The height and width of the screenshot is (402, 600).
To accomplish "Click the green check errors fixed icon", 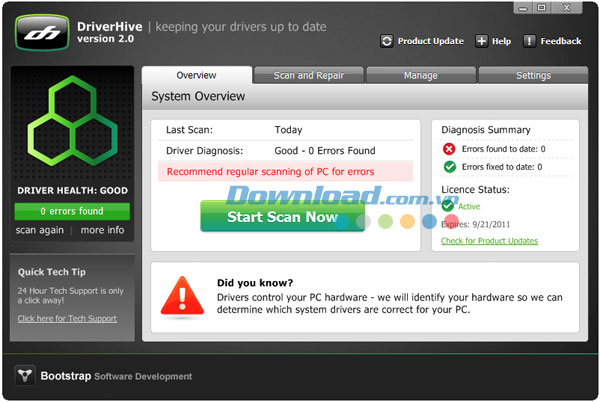I will click(x=450, y=167).
